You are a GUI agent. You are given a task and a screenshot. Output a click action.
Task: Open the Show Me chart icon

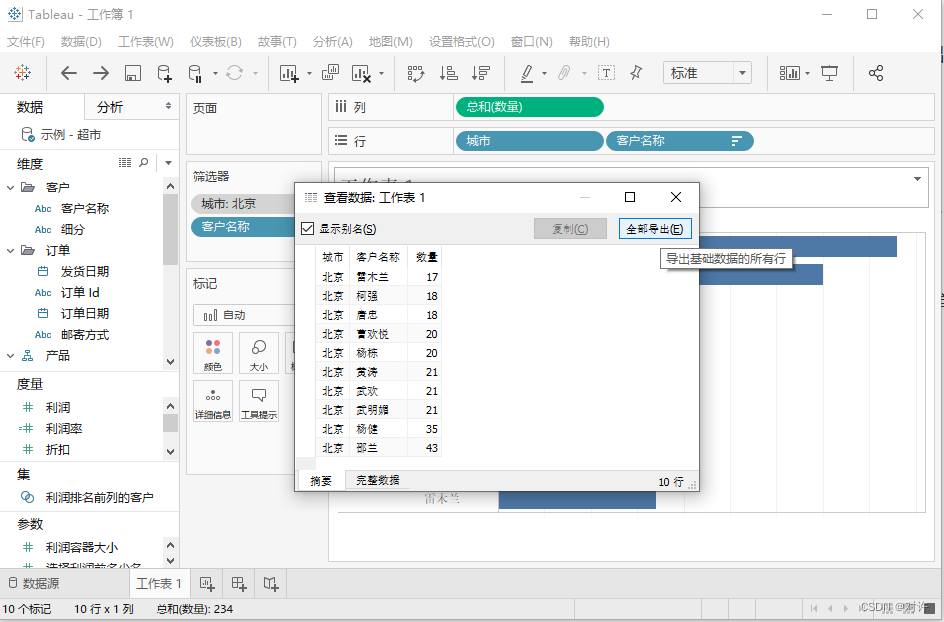point(789,73)
